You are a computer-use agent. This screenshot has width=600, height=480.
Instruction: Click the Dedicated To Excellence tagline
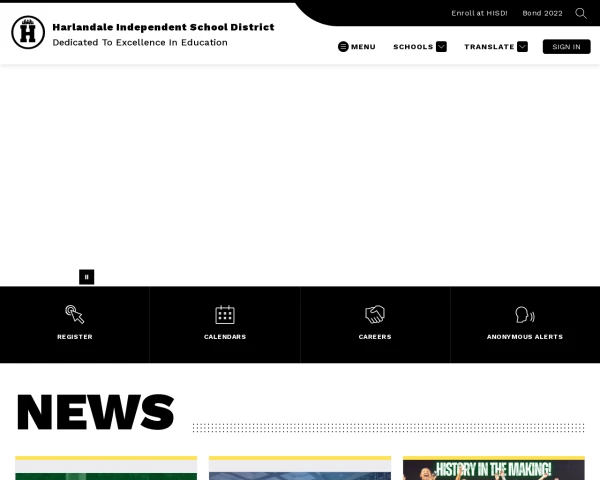click(140, 42)
